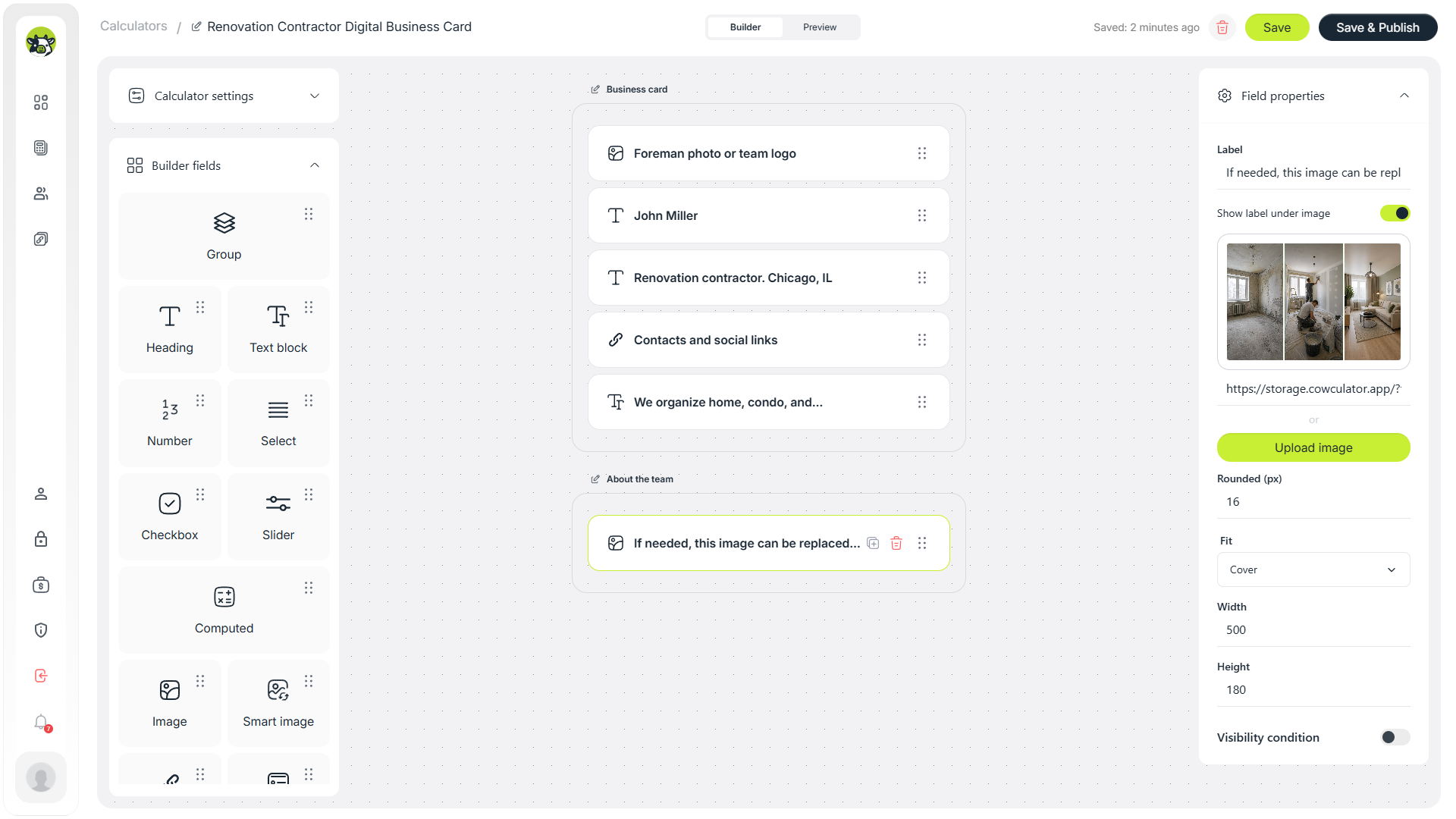Screen dimensions: 1456x819
Task: Click the Renovation Contractor Digital Business Card title
Action: [x=339, y=27]
